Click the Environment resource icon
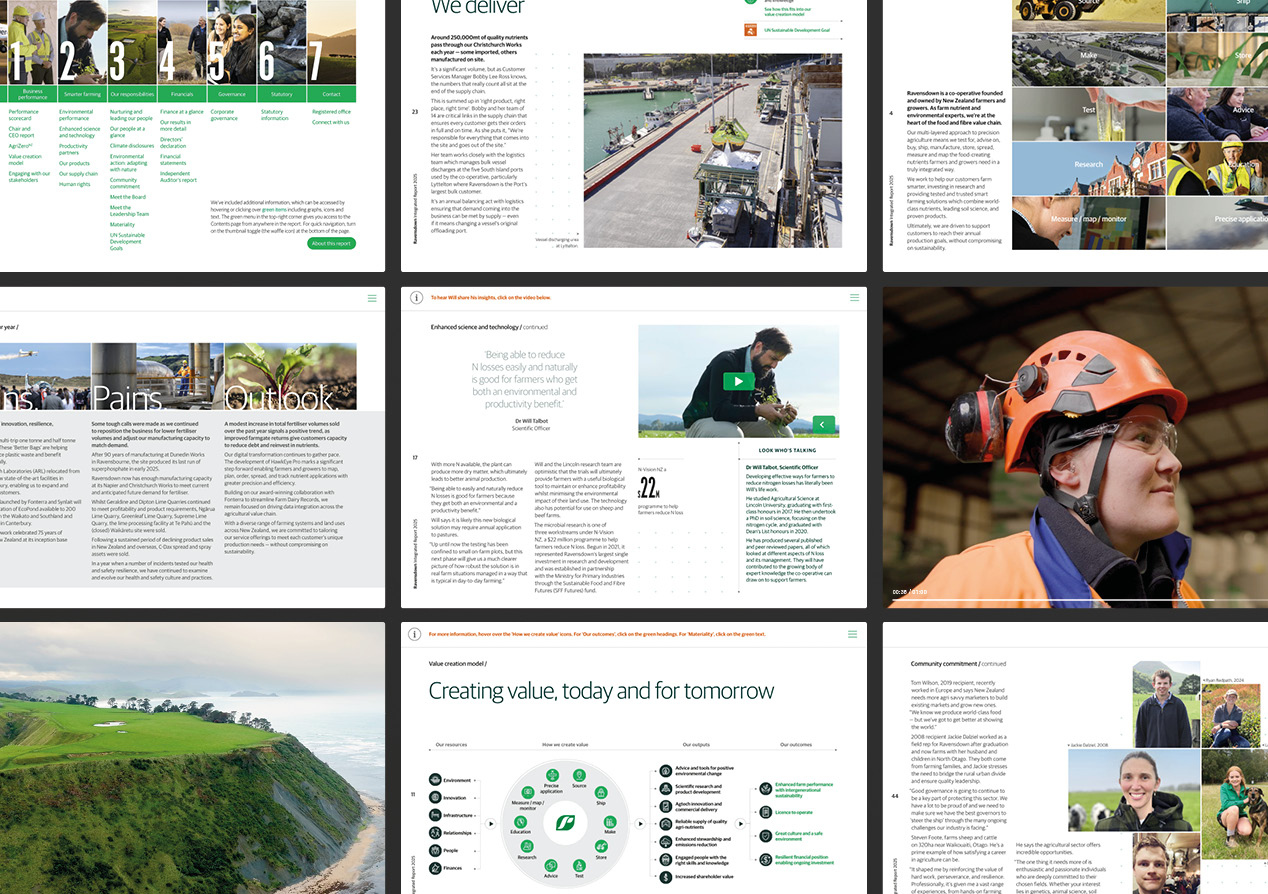The width and height of the screenshot is (1268, 894). (x=436, y=780)
